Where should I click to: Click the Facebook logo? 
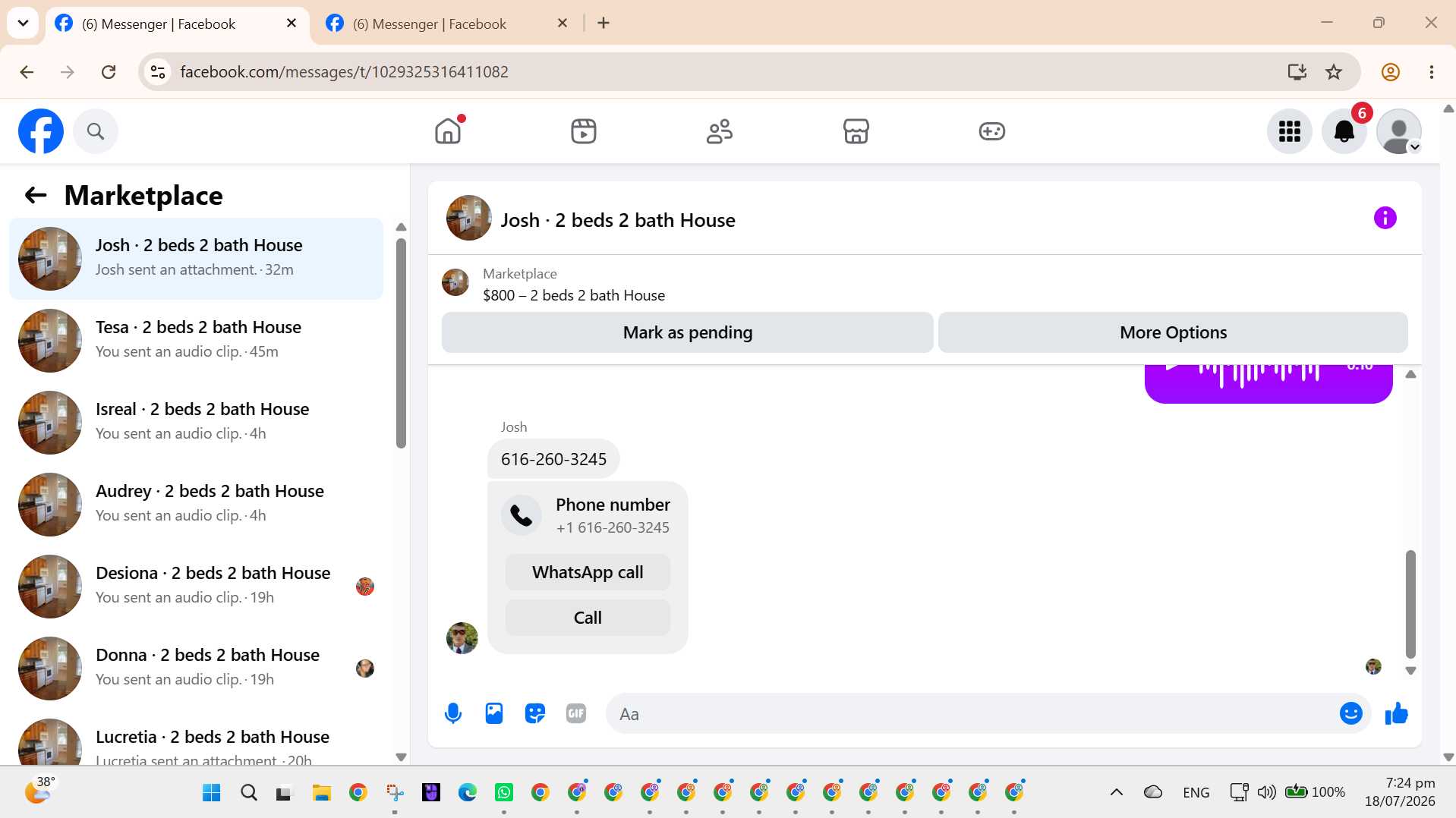pos(41,131)
